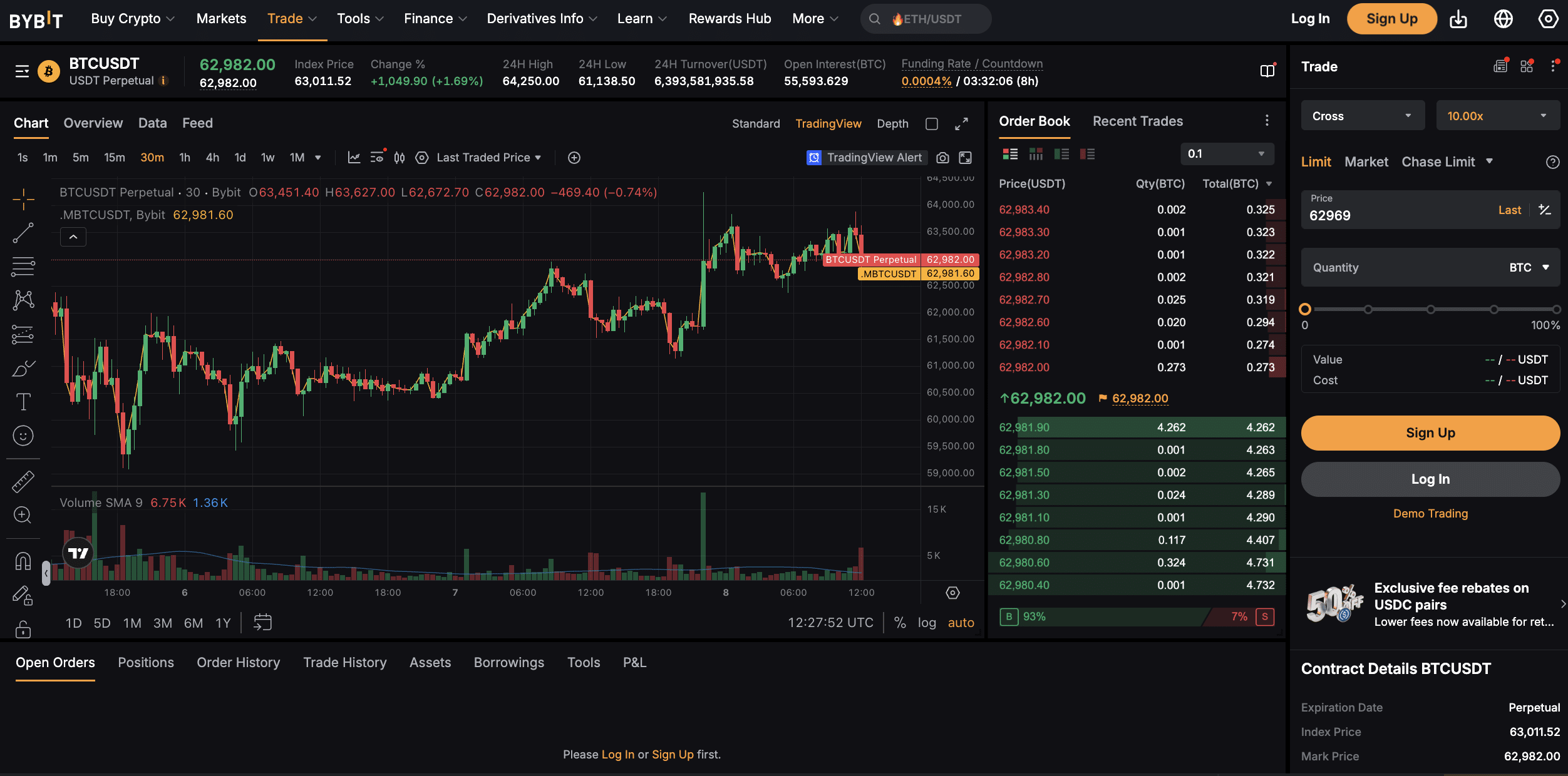The image size is (1568, 776).
Task: Set price to Last traded price
Action: 1509,210
